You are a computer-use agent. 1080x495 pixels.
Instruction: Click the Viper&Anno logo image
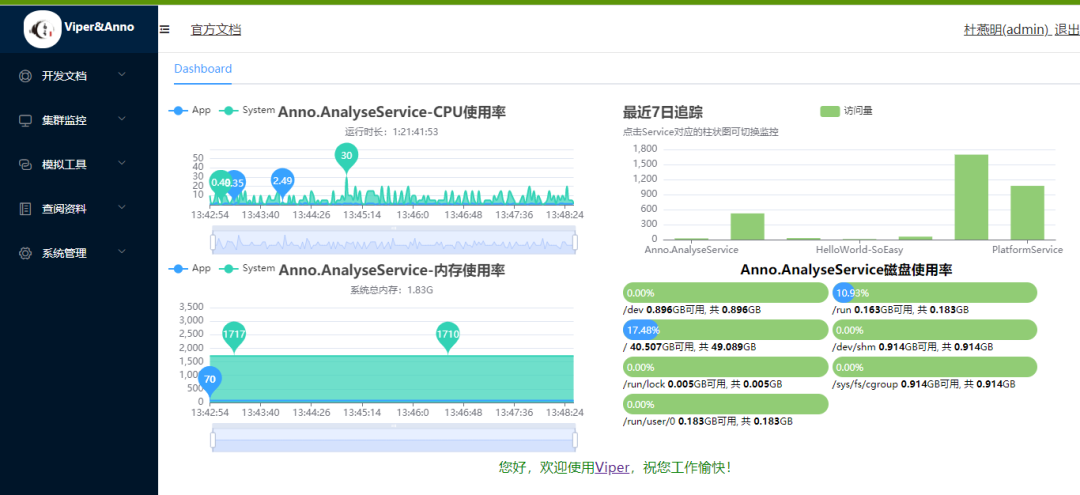43,29
